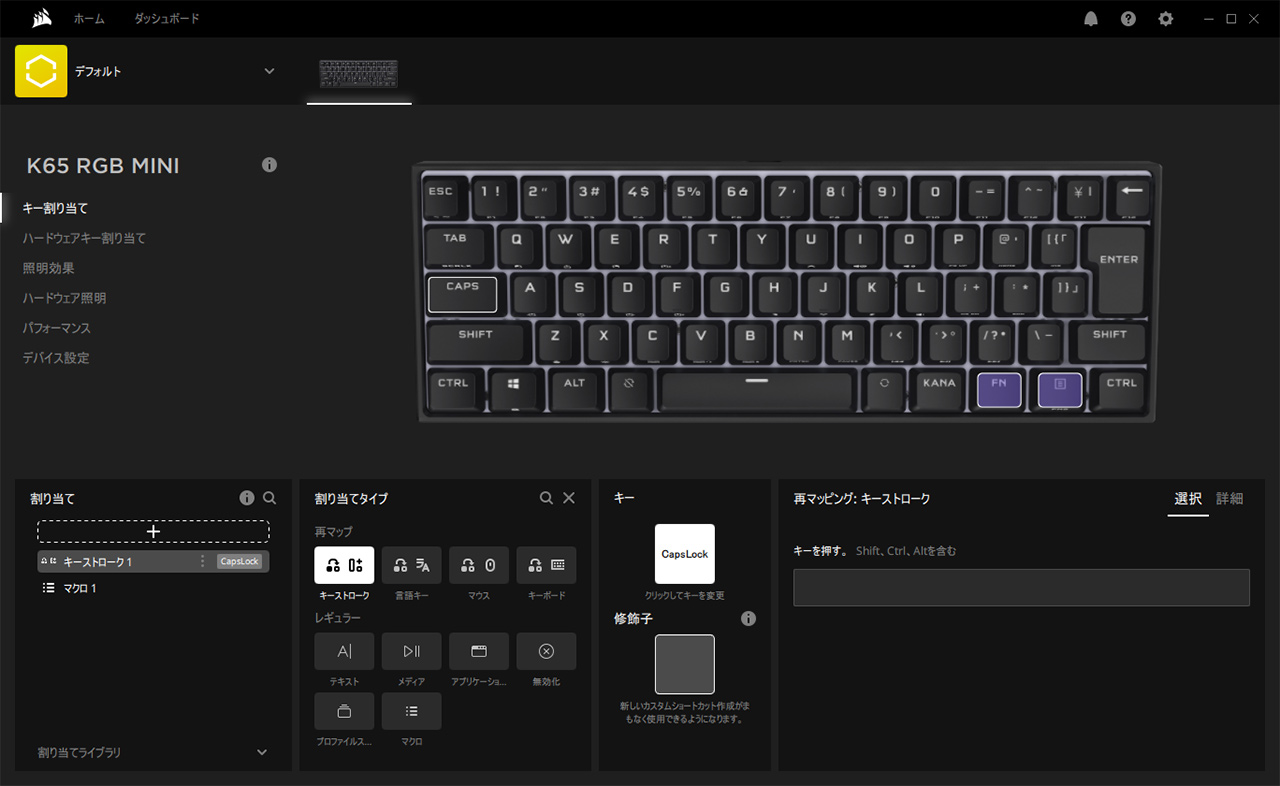This screenshot has width=1280, height=786.
Task: Expand the 割り当てライブラリ section
Action: coord(262,752)
